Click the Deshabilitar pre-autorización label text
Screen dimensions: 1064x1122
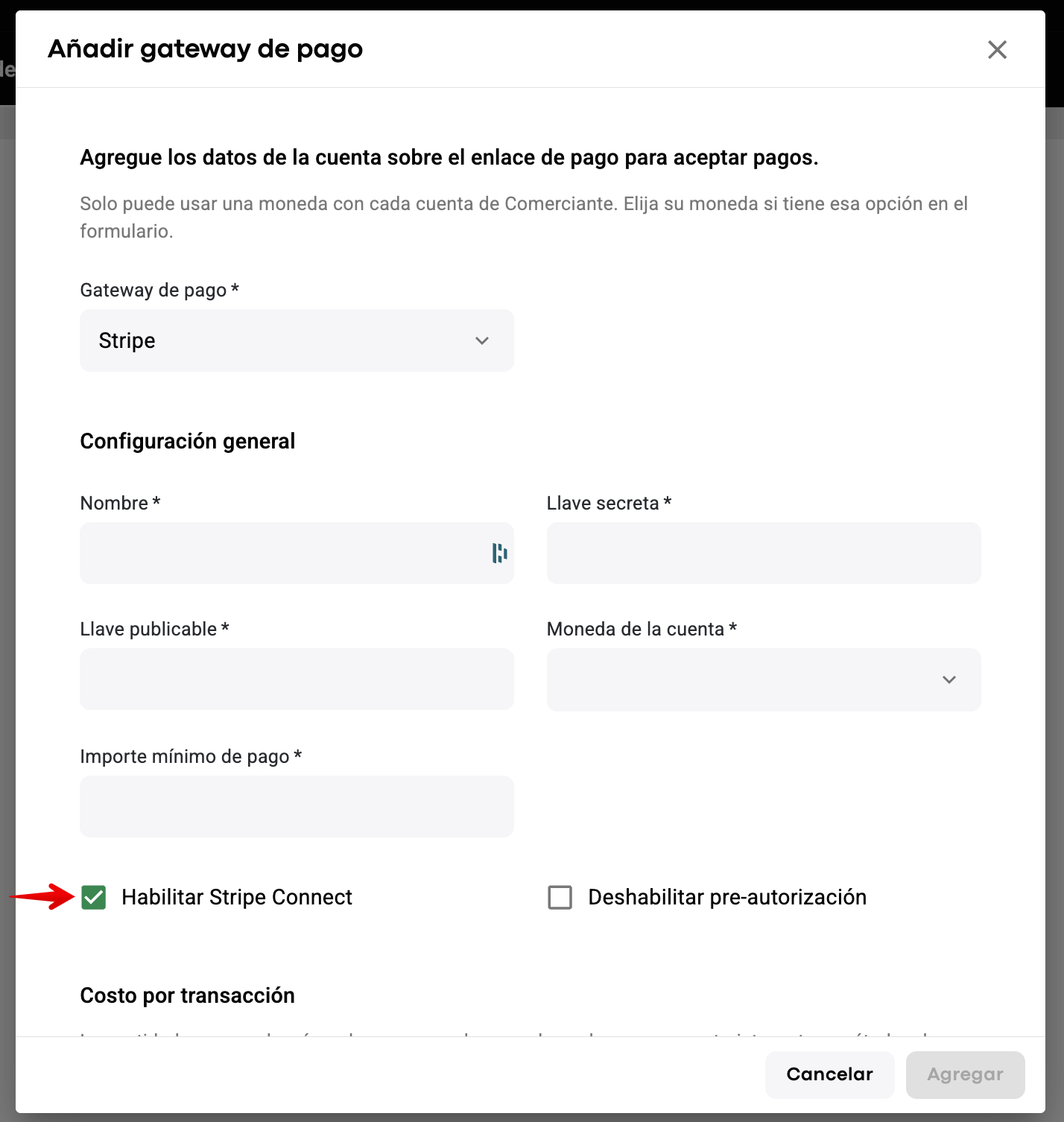727,897
